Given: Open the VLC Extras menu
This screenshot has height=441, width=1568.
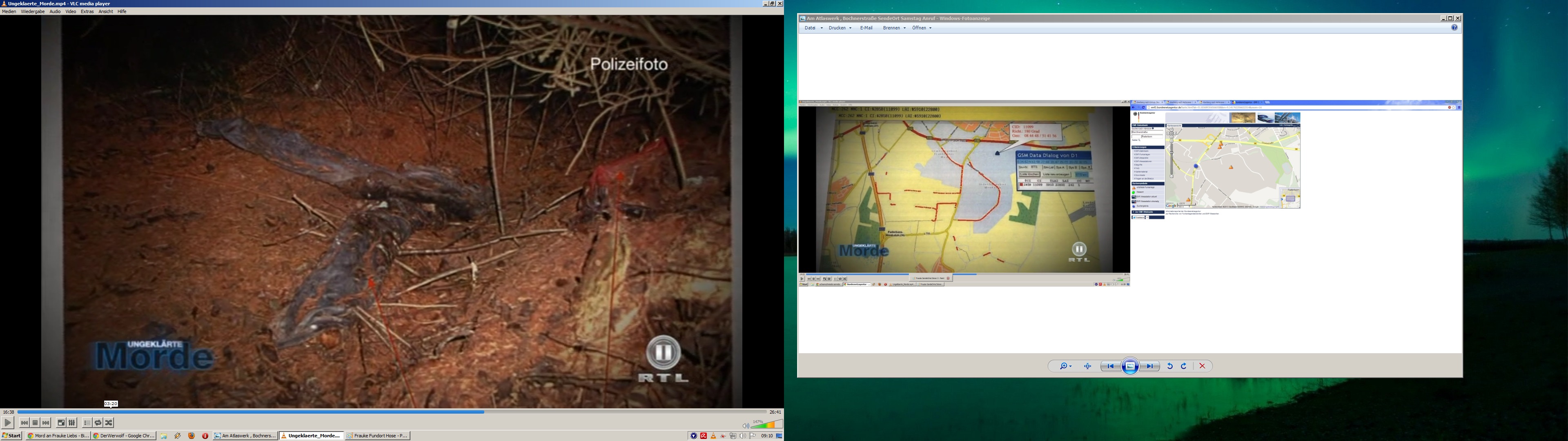Looking at the screenshot, I should [x=87, y=11].
